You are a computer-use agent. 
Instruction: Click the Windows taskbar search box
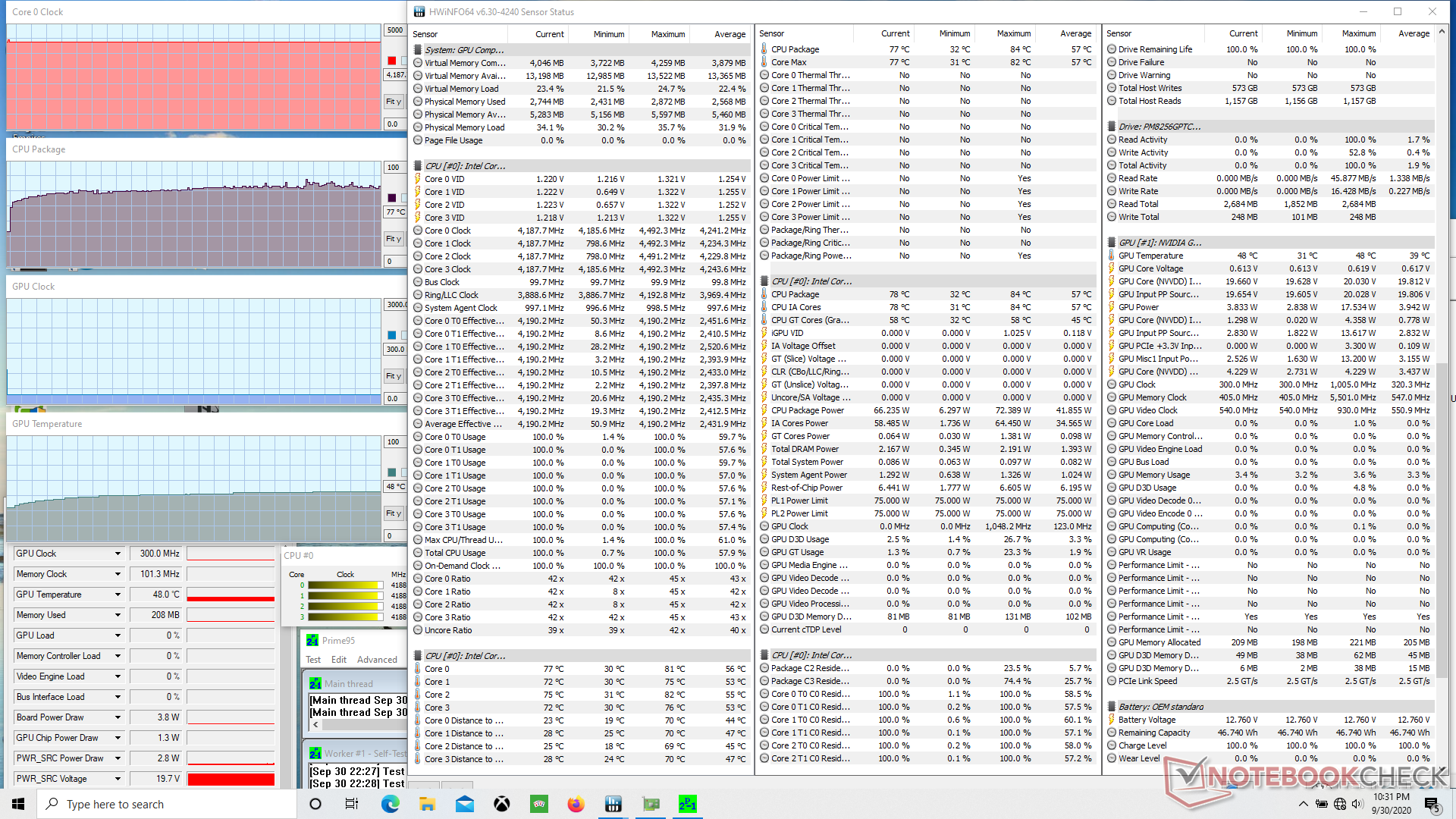pyautogui.click(x=167, y=804)
